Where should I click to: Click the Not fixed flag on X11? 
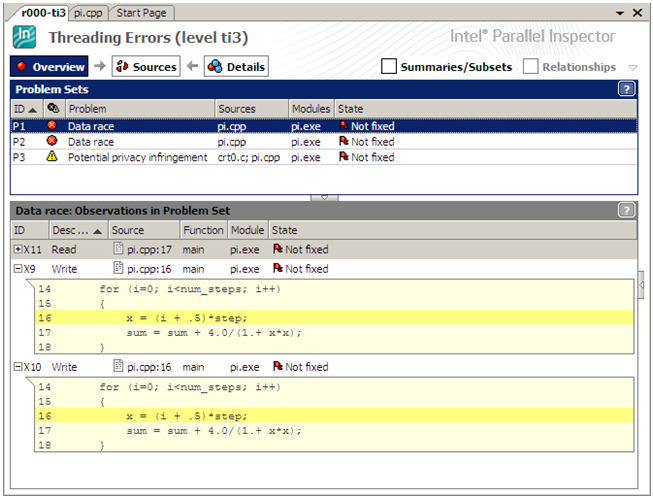278,249
